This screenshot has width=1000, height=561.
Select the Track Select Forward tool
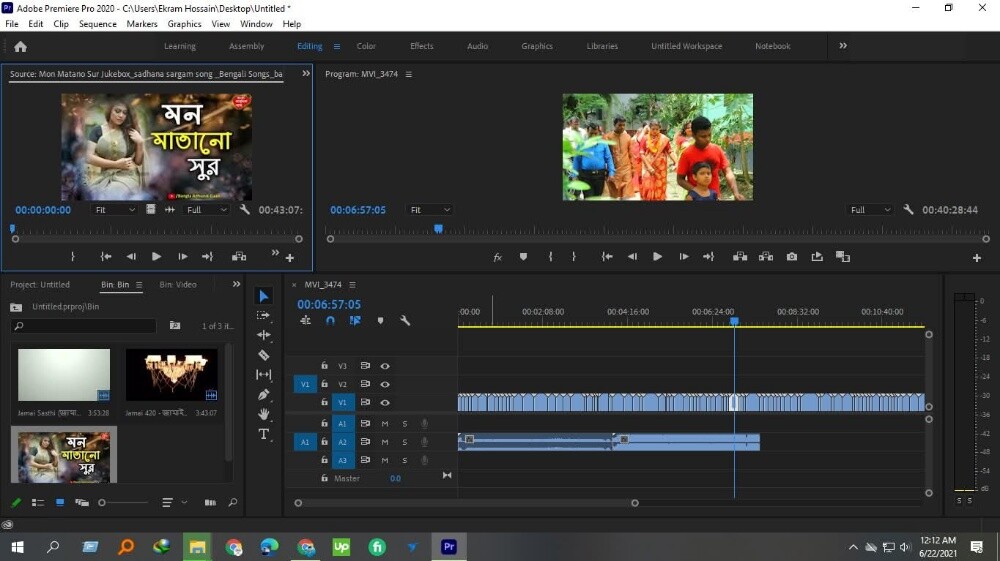[x=263, y=315]
